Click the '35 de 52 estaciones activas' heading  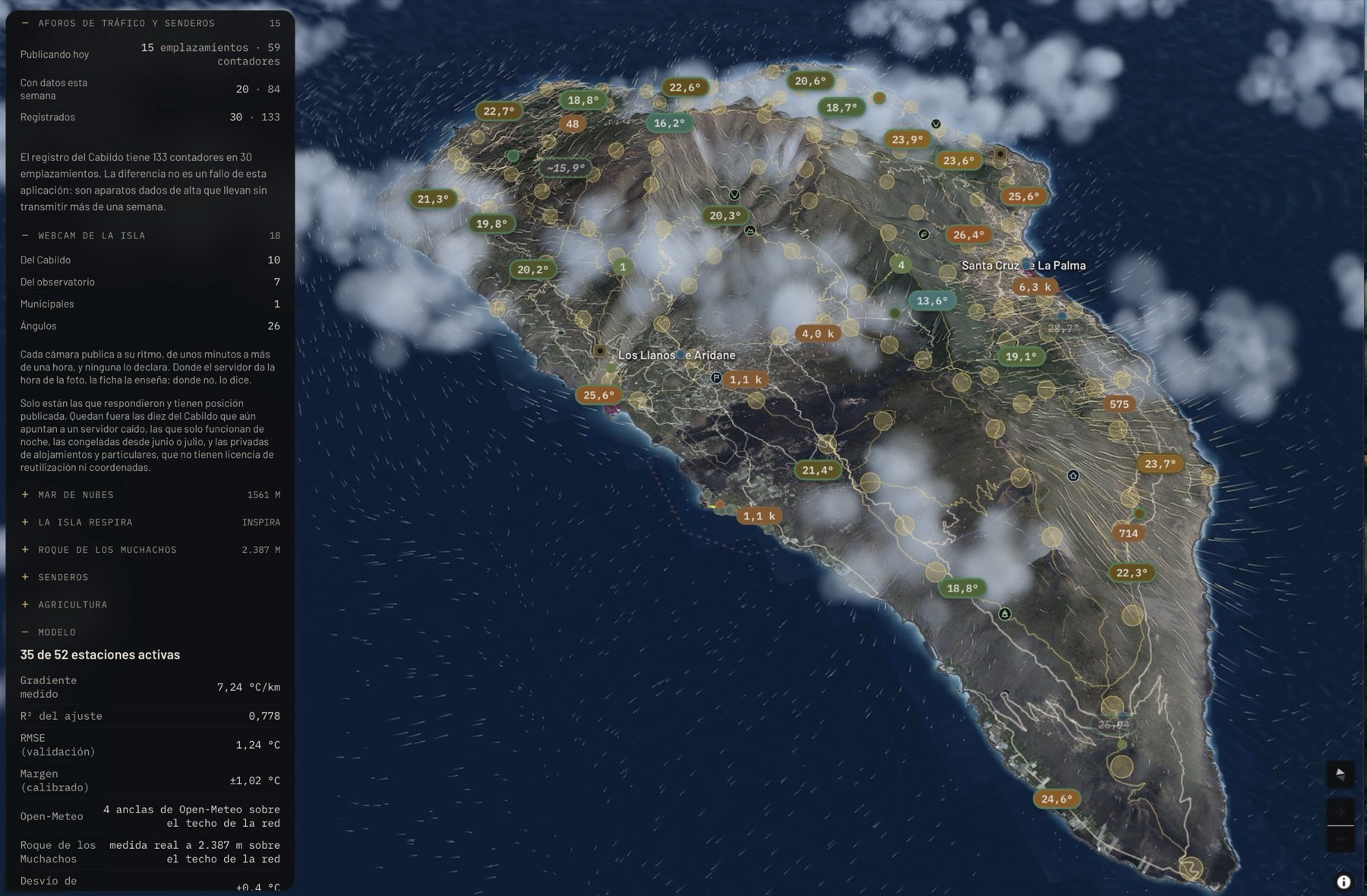click(100, 655)
